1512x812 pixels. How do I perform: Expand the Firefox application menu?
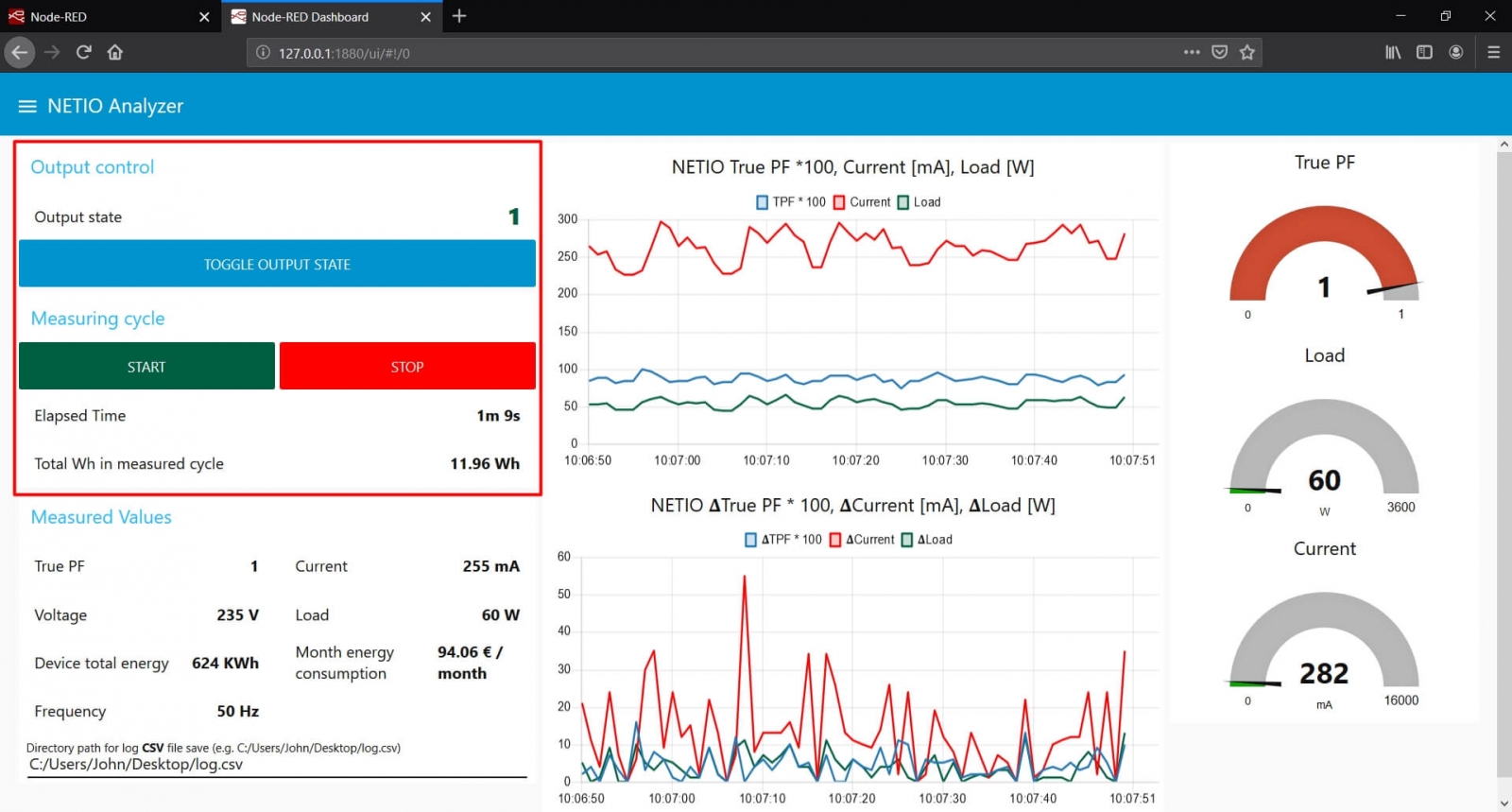1493,53
